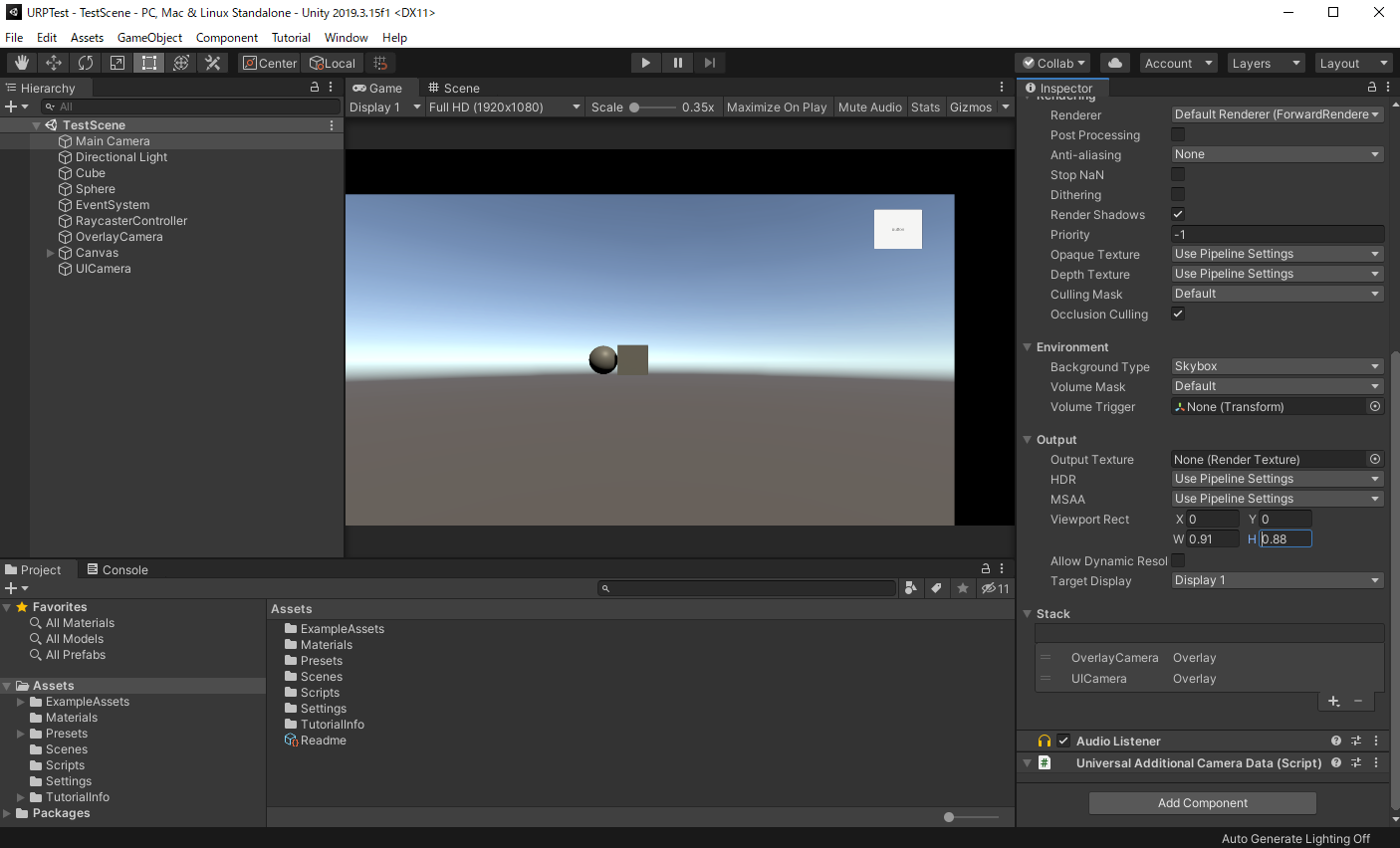Select the Move tool
Image resolution: width=1400 pixels, height=848 pixels.
click(53, 63)
